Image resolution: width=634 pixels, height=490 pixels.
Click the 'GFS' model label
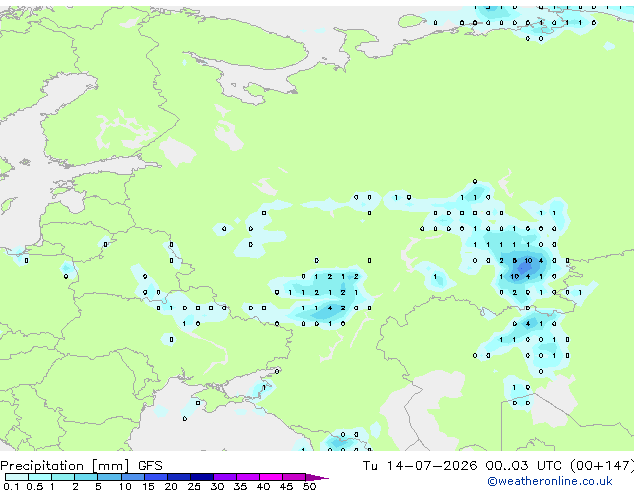coord(150,466)
